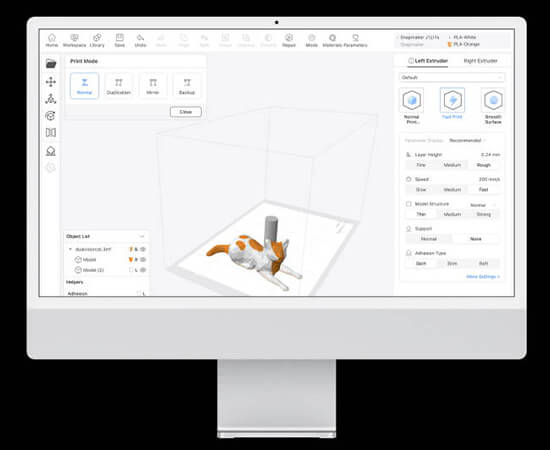Open the Snapmaker machine selector
Screen dimensions: 550x450
(x=418, y=40)
